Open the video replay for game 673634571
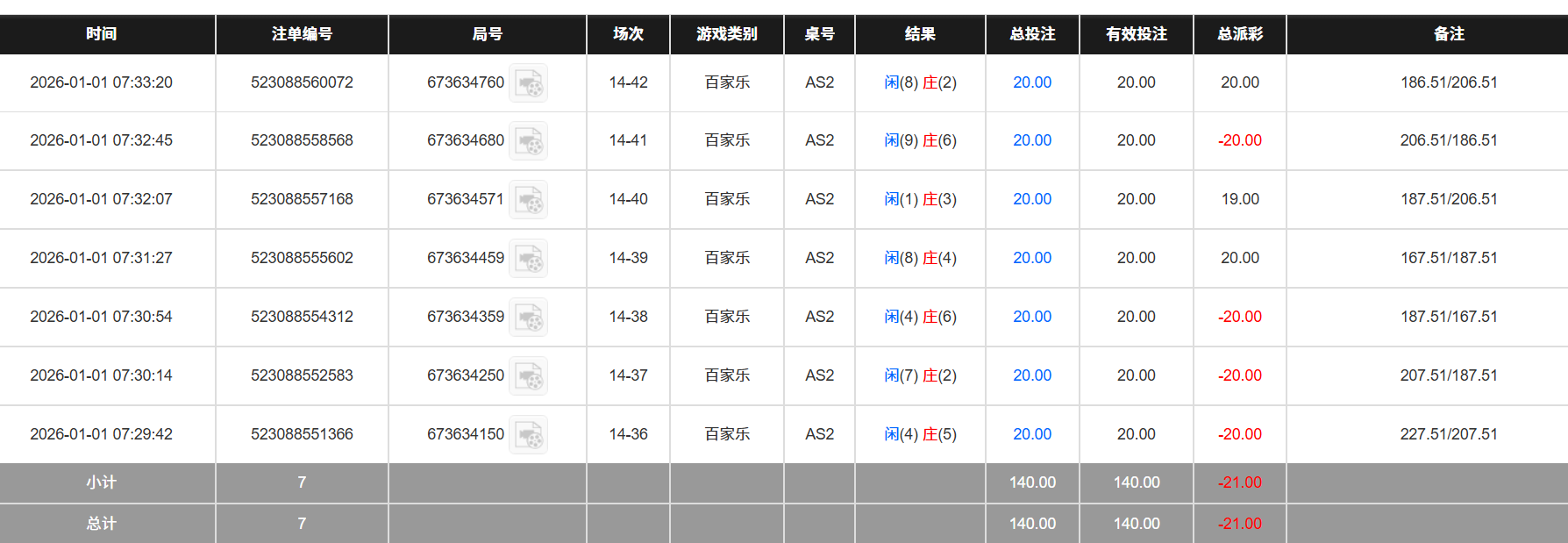Image resolution: width=1568 pixels, height=543 pixels. 528,199
